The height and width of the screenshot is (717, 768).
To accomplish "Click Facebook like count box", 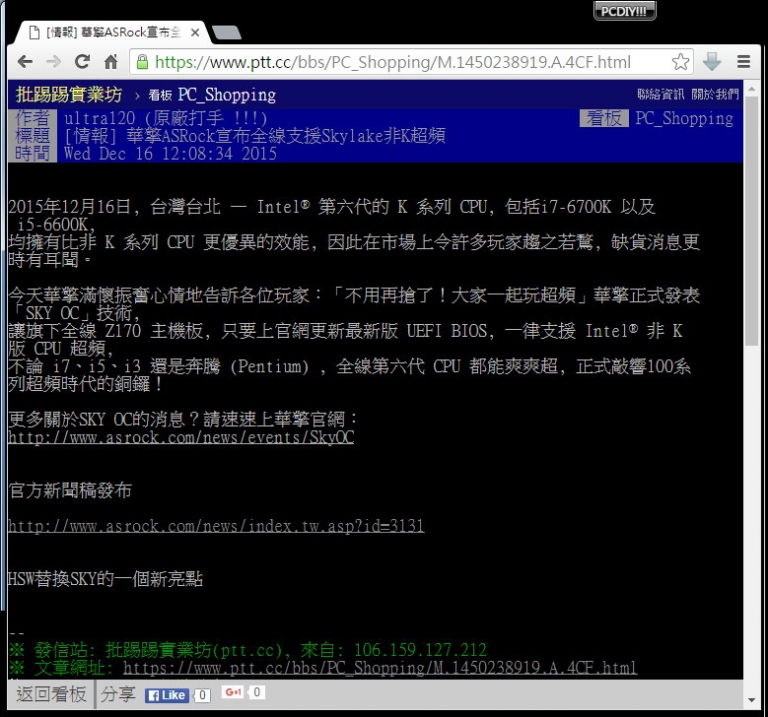I will (202, 695).
